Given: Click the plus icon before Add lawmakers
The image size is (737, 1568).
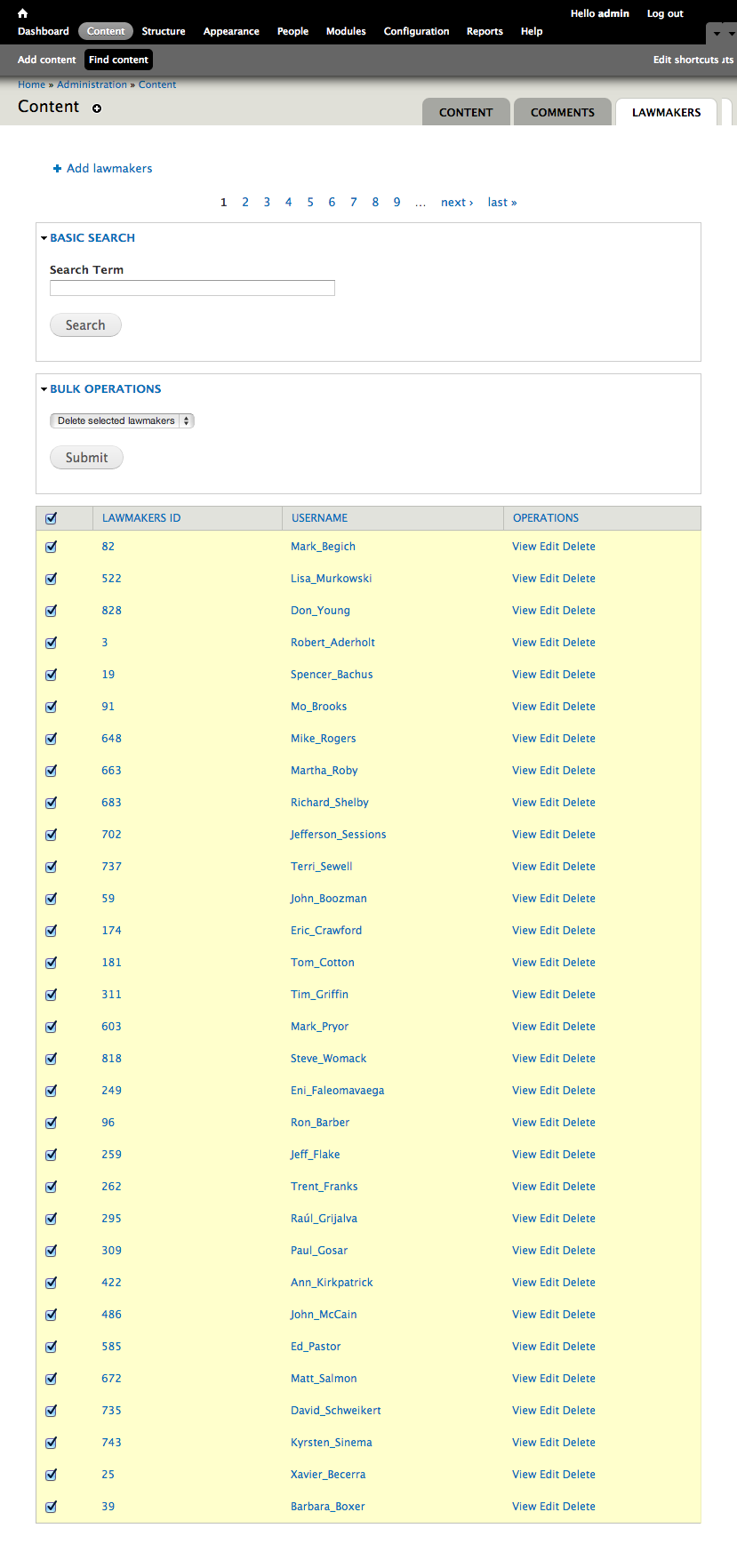Looking at the screenshot, I should tap(58, 168).
